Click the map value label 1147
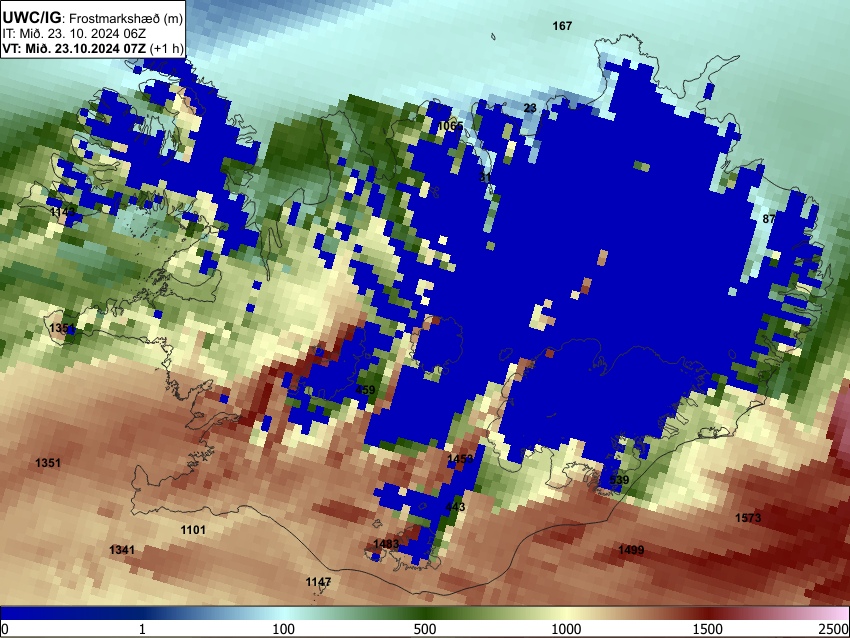850x638 pixels. (318, 582)
